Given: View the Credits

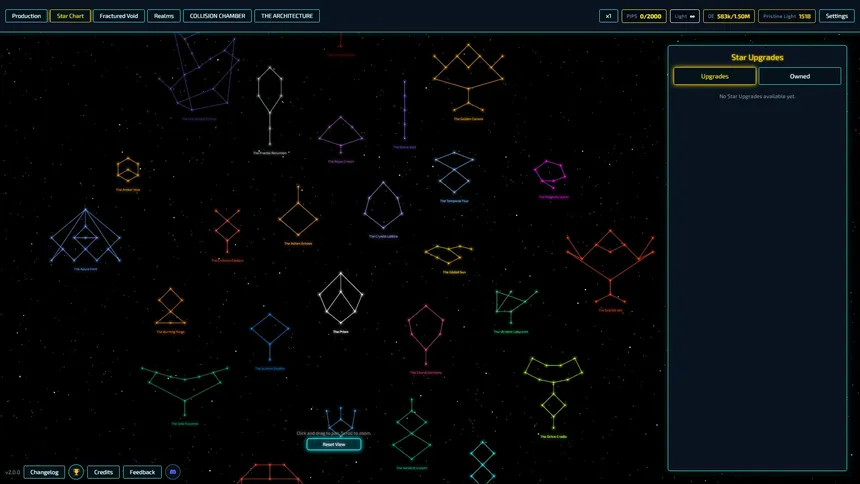Looking at the screenshot, I should point(103,472).
